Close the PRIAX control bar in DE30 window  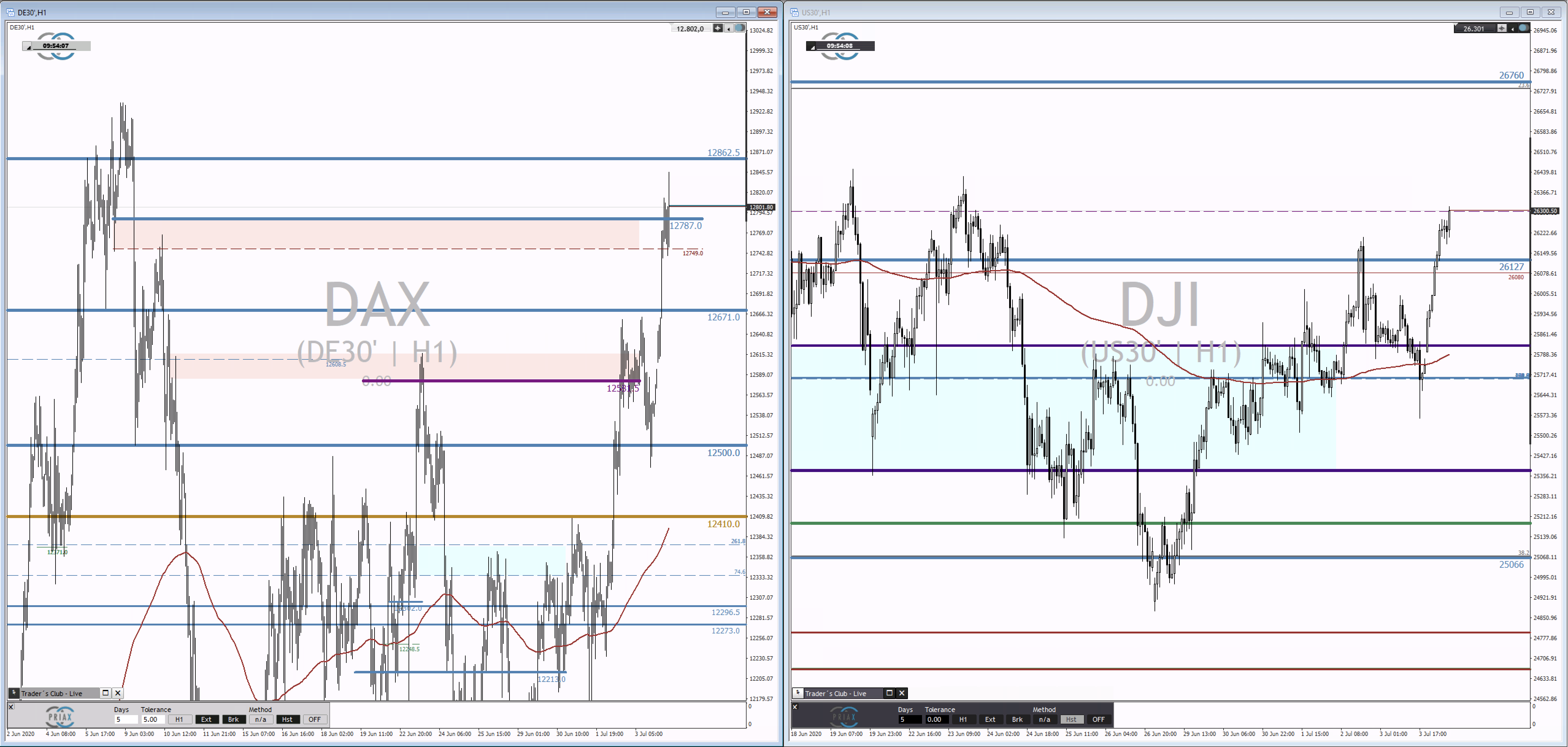(11, 707)
